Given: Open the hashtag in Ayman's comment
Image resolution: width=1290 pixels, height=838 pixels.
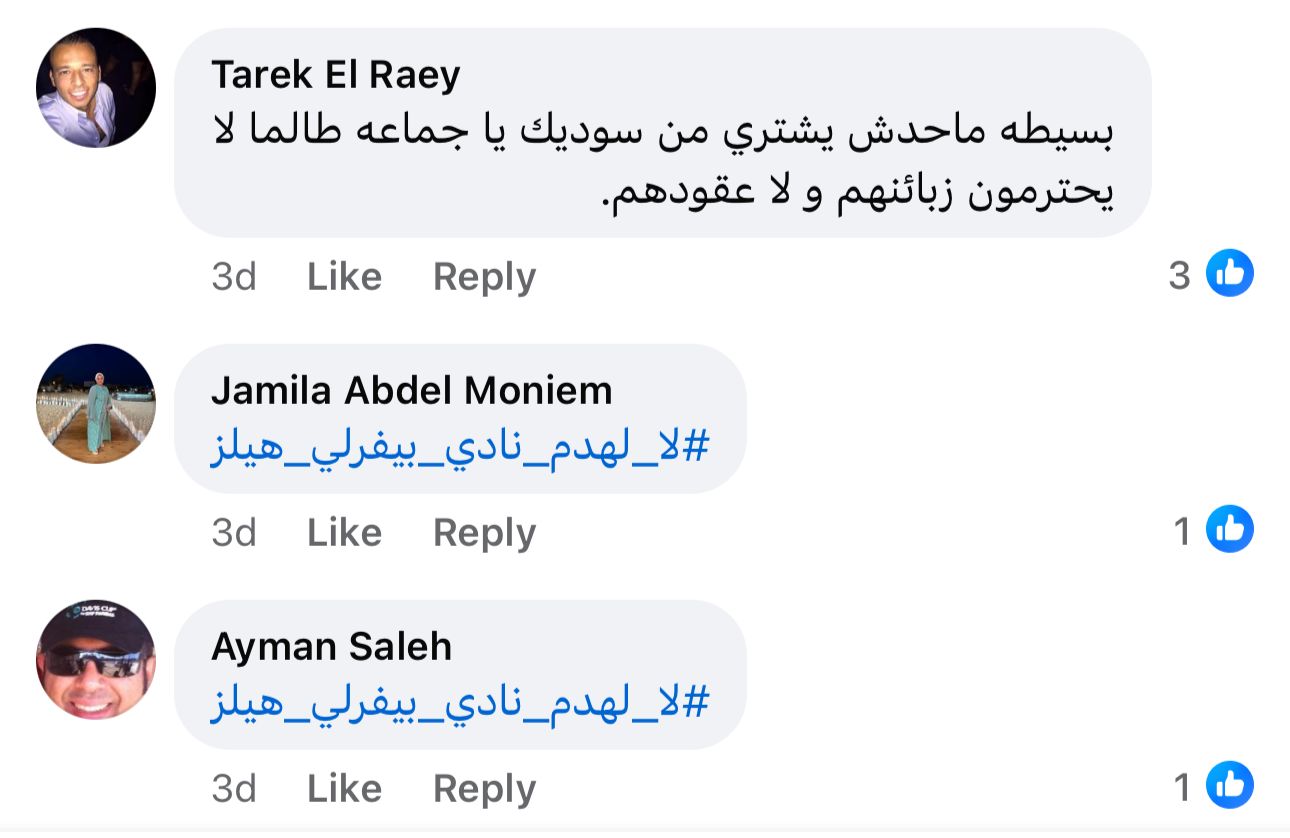Looking at the screenshot, I should point(459,703).
